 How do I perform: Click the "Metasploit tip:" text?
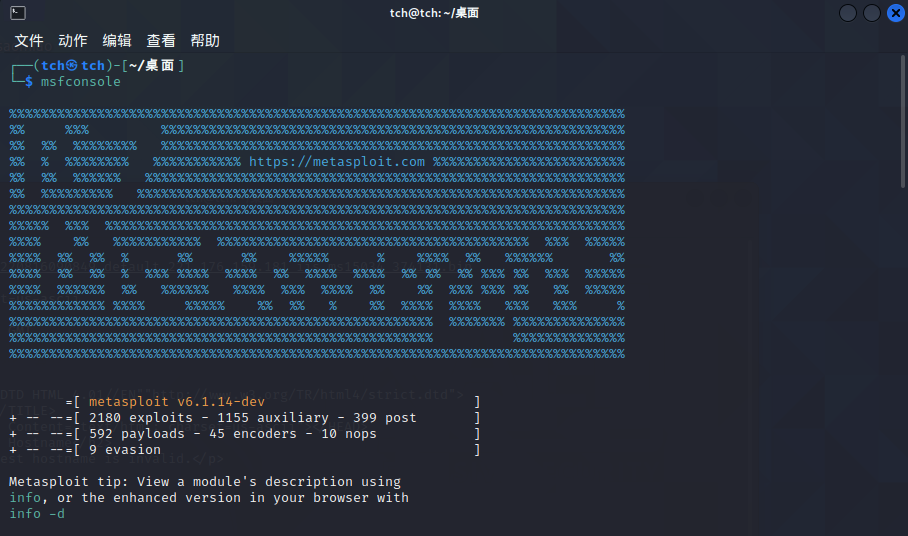point(69,482)
